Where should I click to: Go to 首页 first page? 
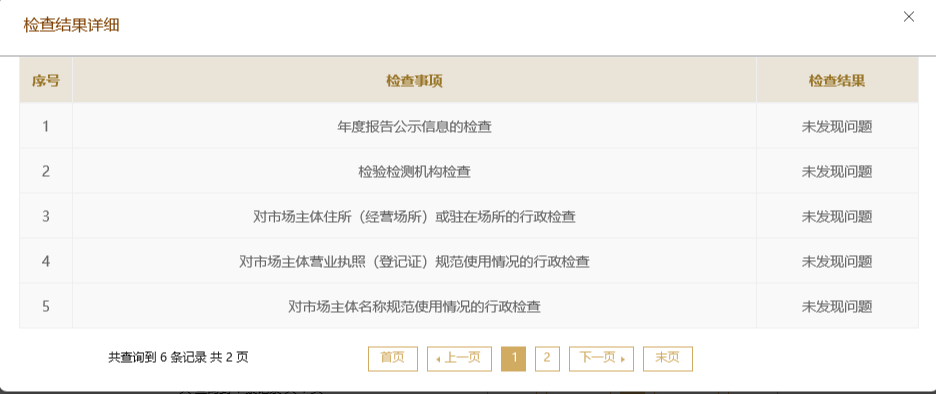[393, 358]
